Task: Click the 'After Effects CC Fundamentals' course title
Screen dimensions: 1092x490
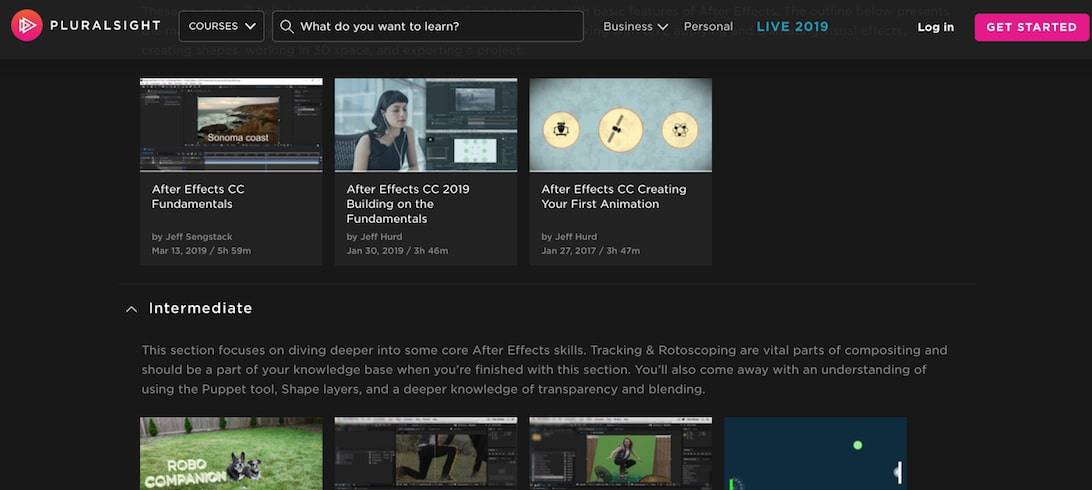Action: coord(198,196)
